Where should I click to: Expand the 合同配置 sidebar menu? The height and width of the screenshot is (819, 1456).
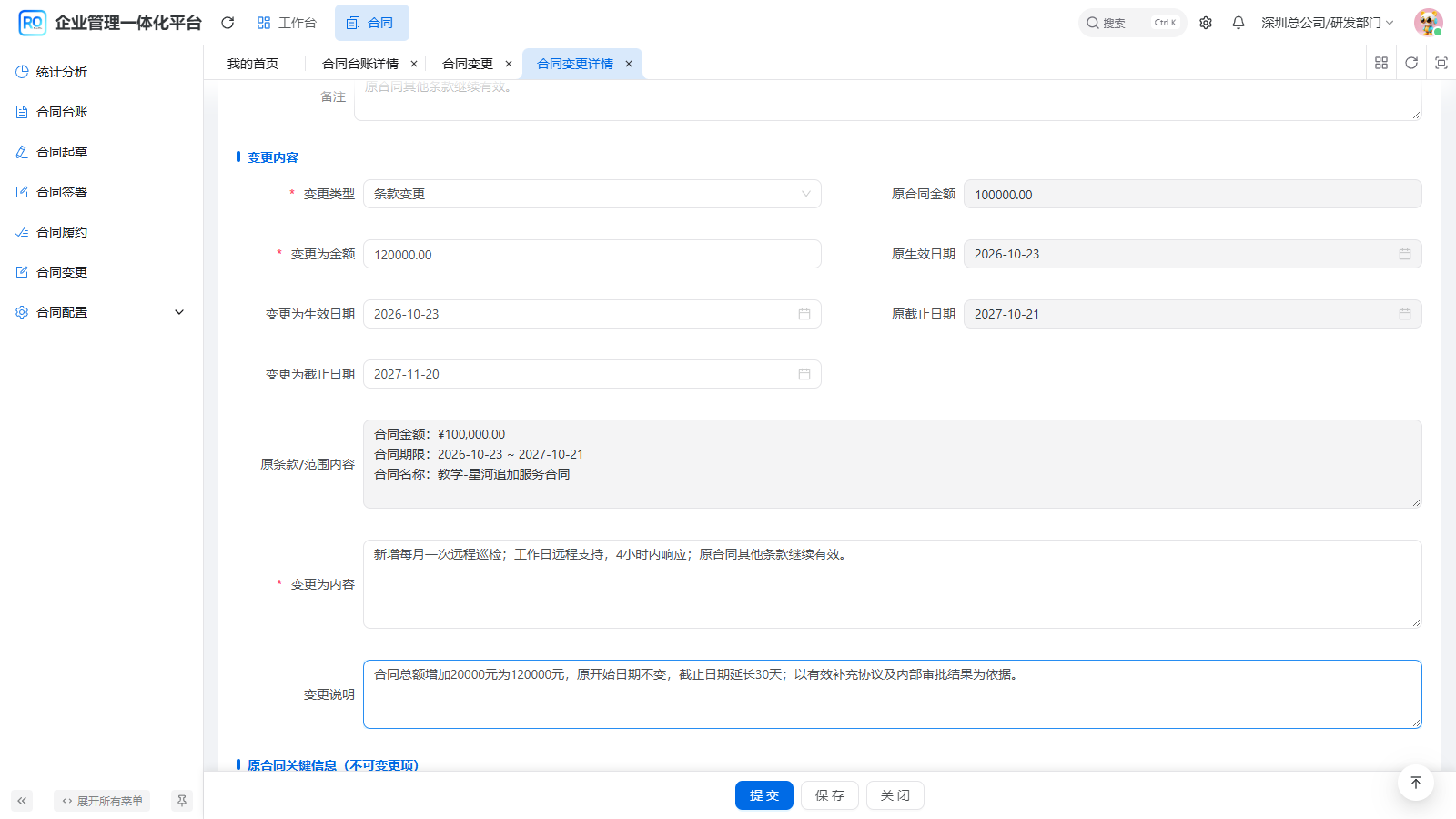click(x=101, y=312)
